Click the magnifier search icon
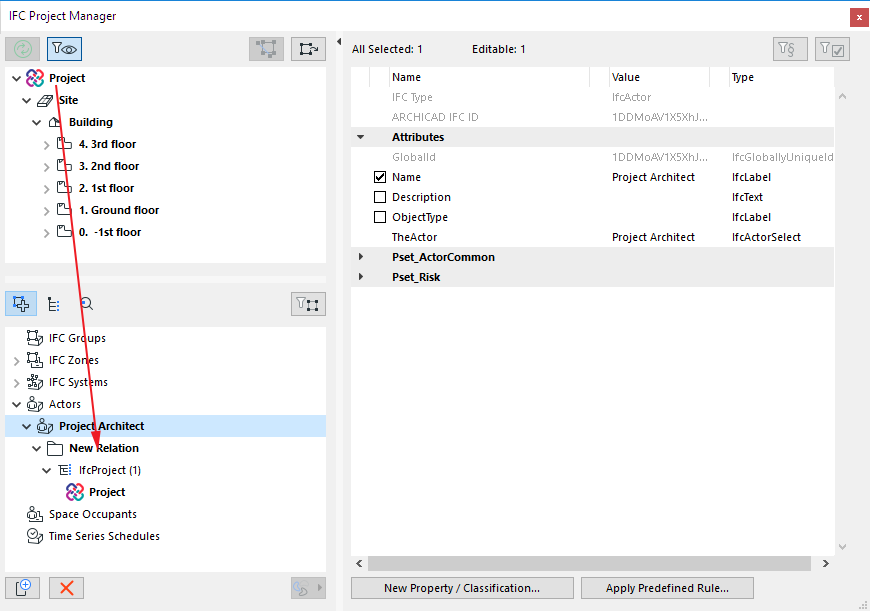870x611 pixels. pos(87,304)
